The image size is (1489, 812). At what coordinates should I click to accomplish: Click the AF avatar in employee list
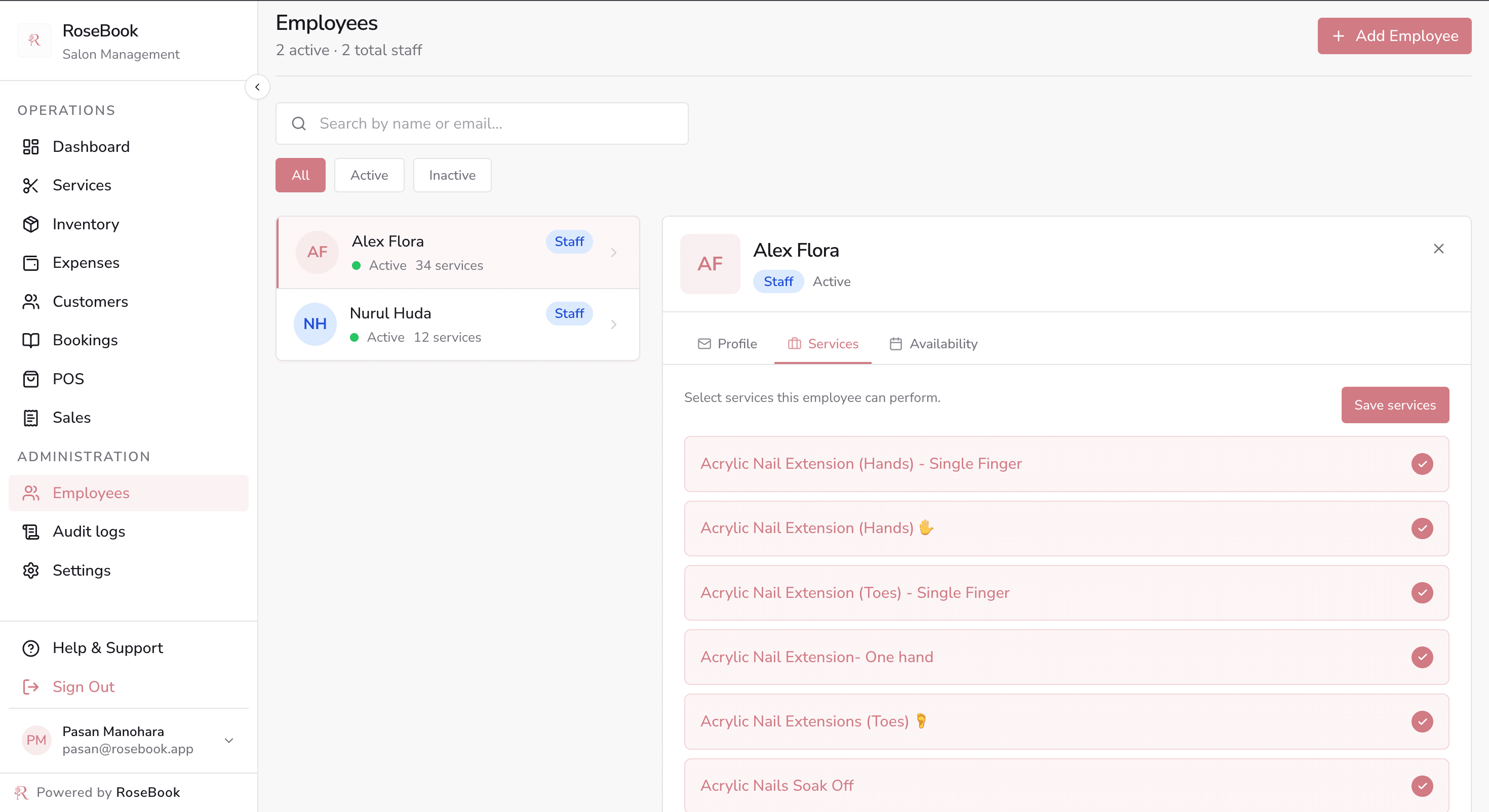tap(317, 253)
